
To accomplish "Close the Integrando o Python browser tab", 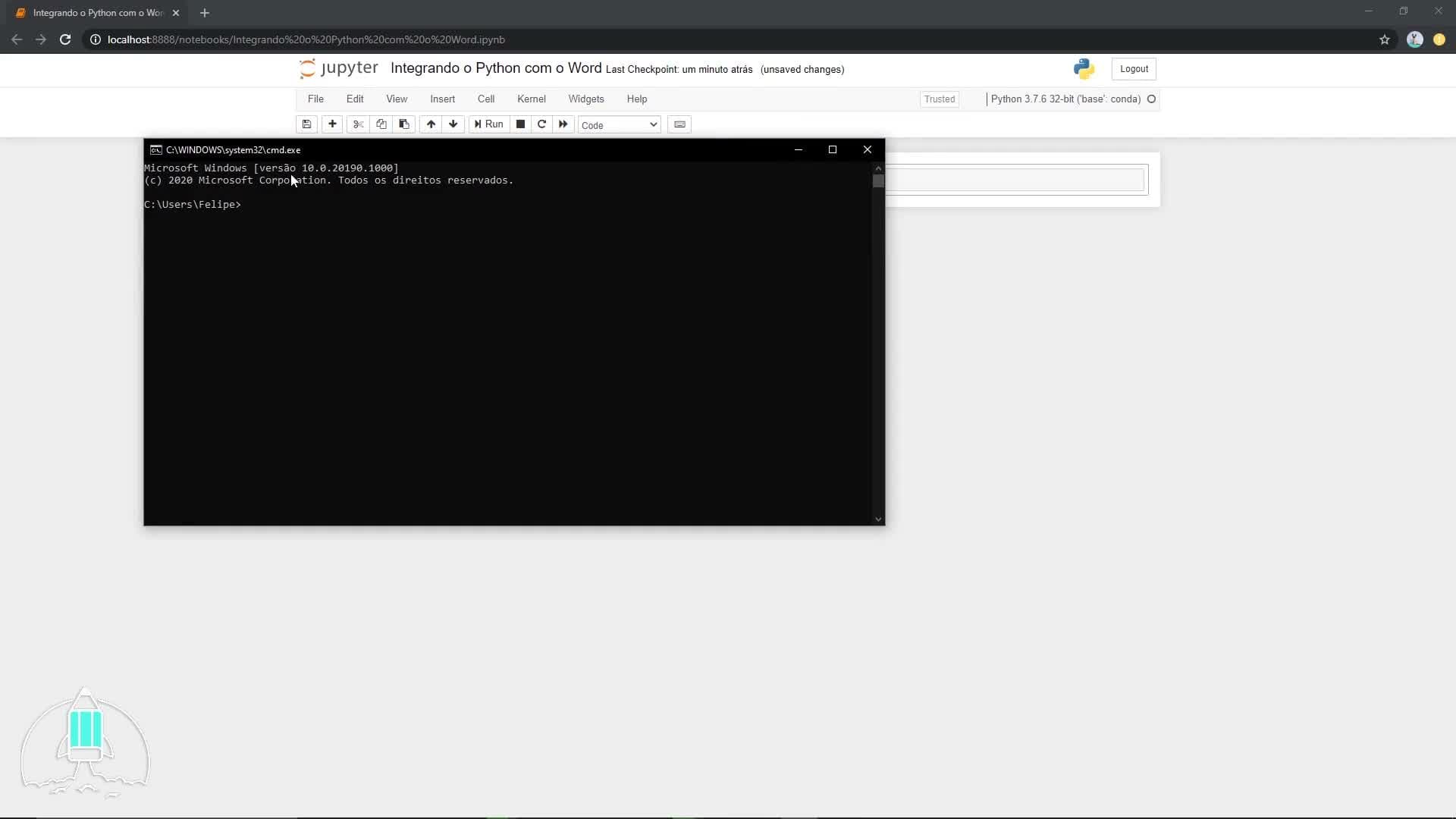I will click(x=176, y=13).
